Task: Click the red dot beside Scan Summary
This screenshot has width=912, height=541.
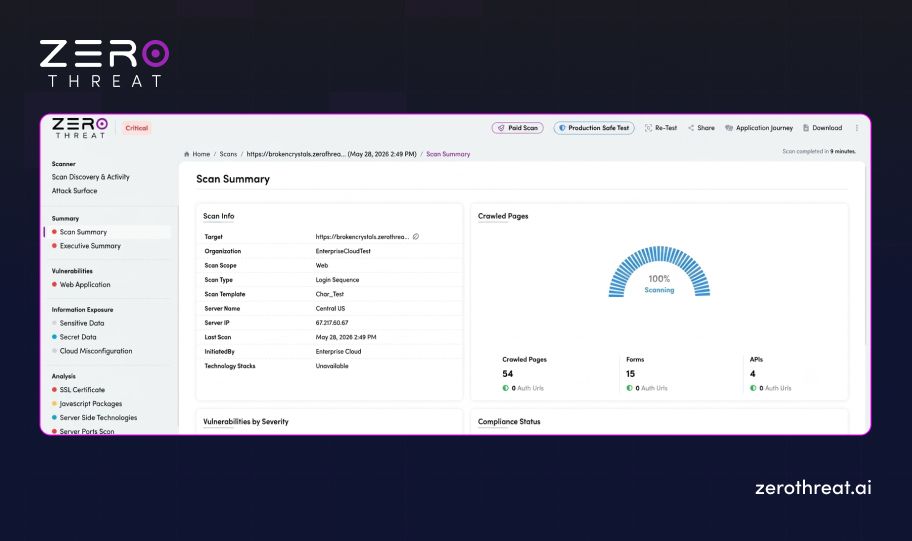Action: (54, 232)
